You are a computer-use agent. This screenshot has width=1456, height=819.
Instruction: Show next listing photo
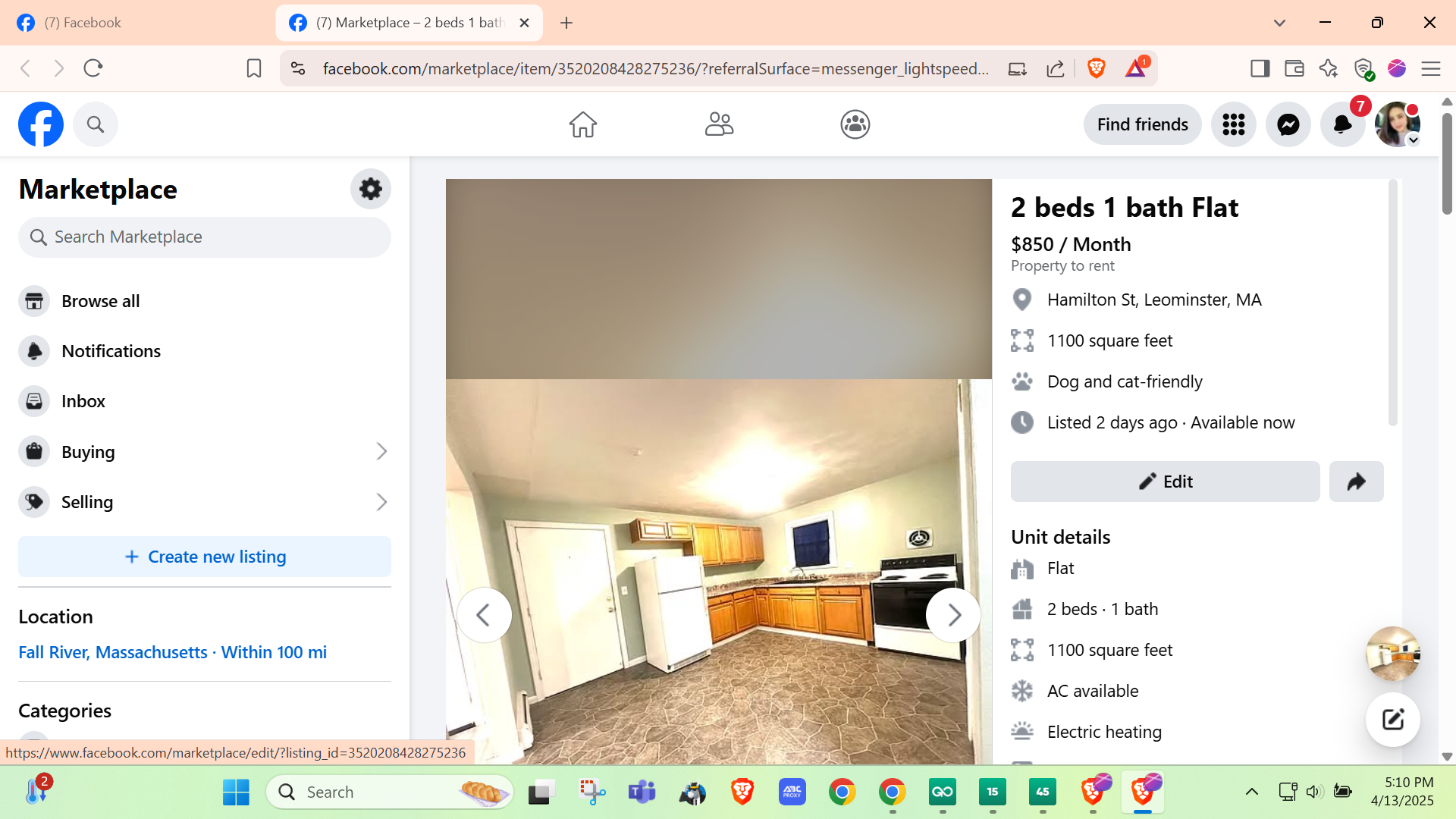[x=953, y=615]
